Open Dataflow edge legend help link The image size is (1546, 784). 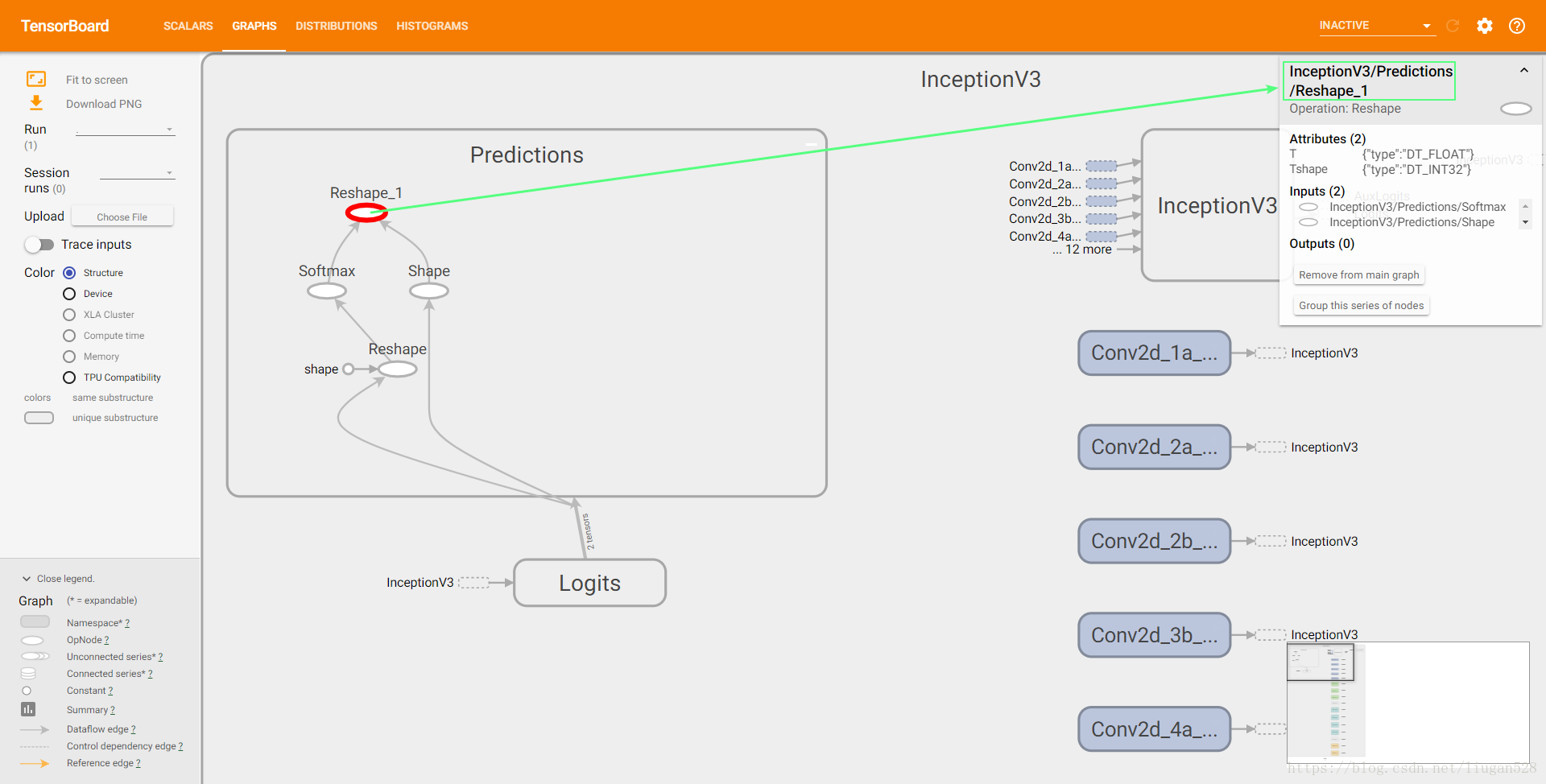pos(133,729)
